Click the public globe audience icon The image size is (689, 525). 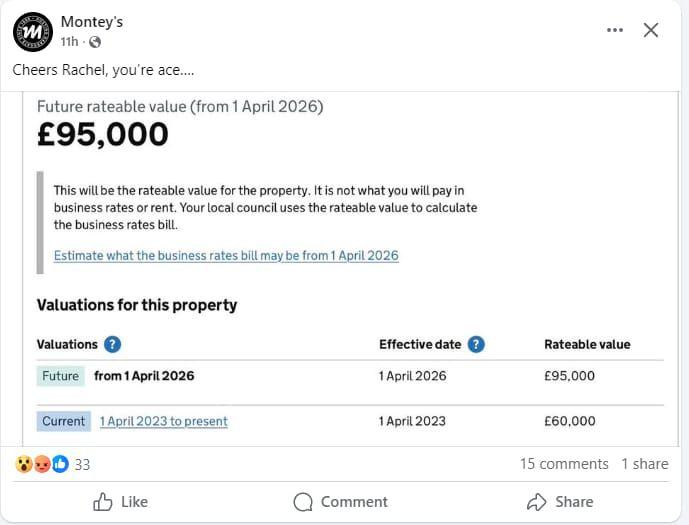pos(95,42)
